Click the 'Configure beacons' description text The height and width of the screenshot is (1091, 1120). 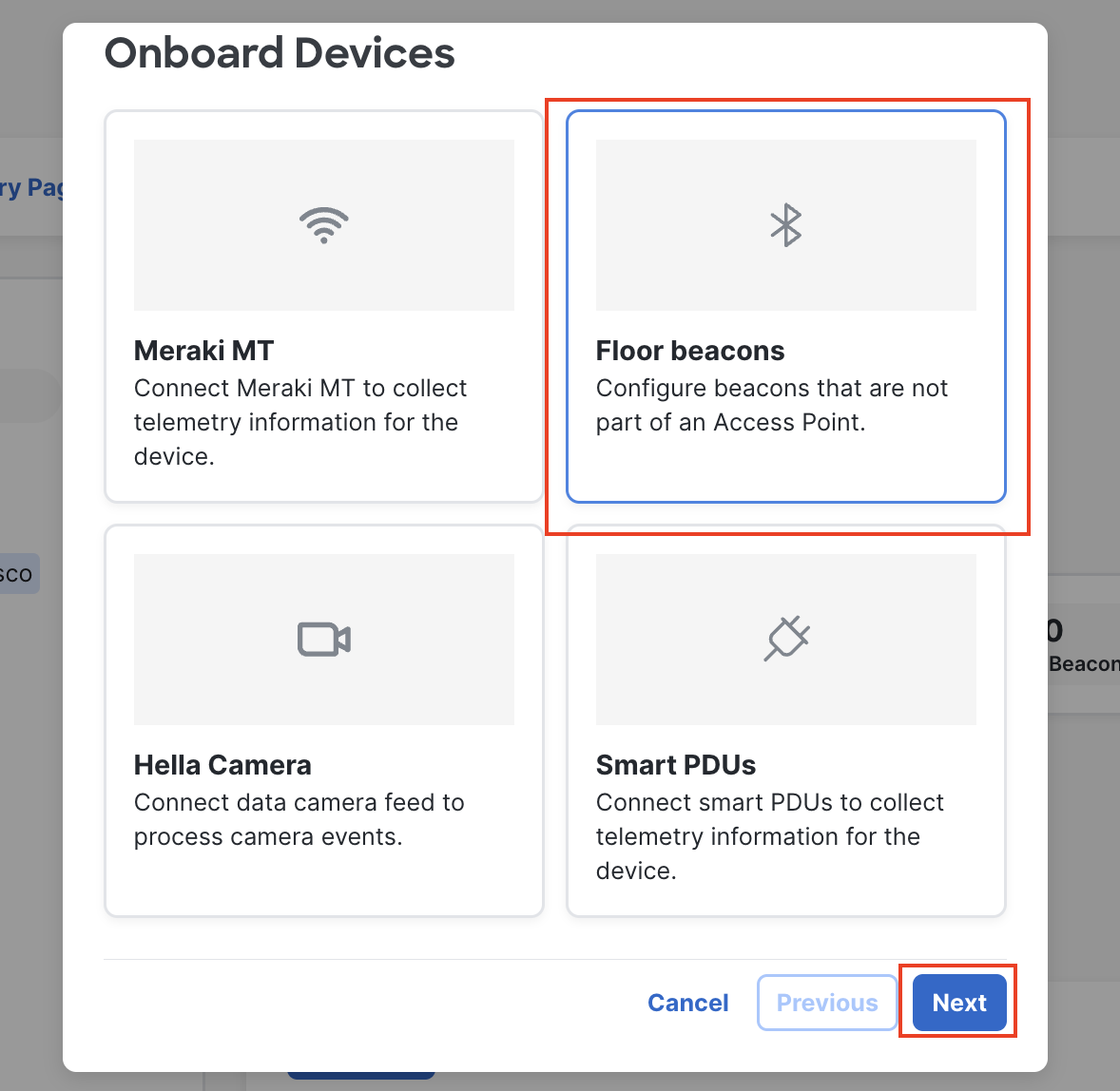(x=771, y=405)
